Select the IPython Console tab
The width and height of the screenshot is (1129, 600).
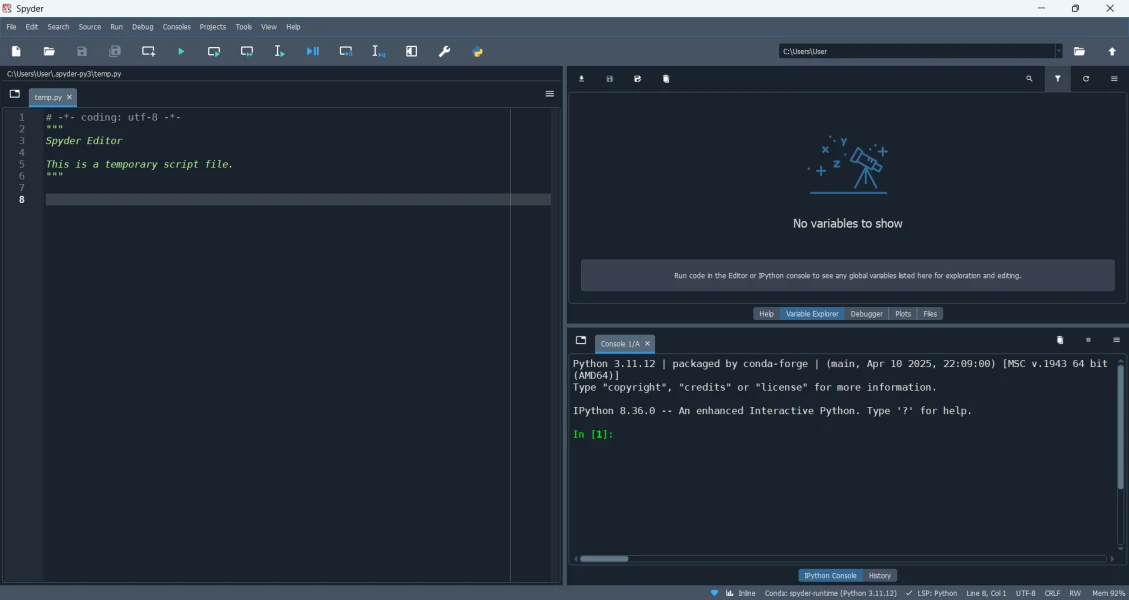[830, 576]
